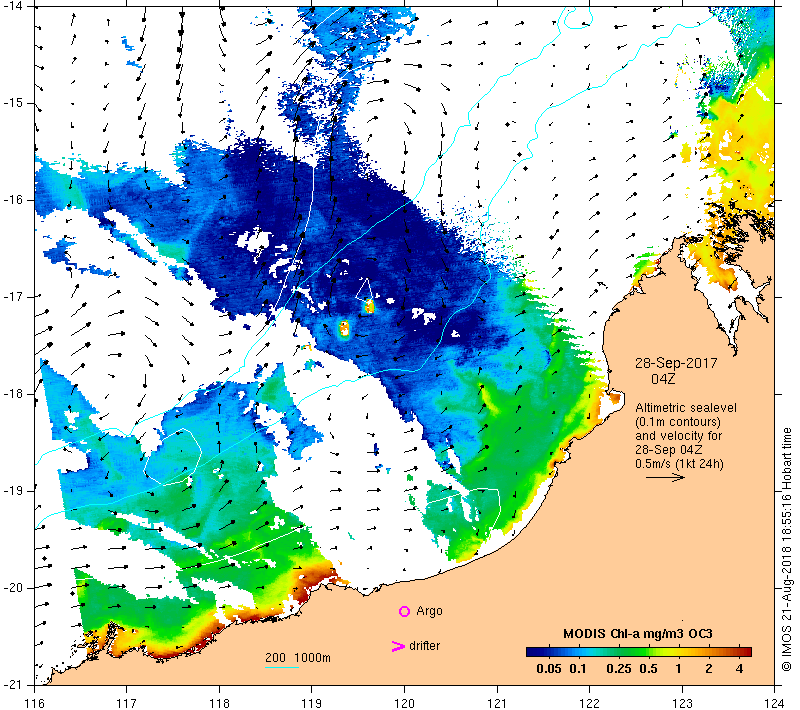The image size is (800, 710).
Task: Click the '0.5' color bar value
Action: pyautogui.click(x=648, y=669)
